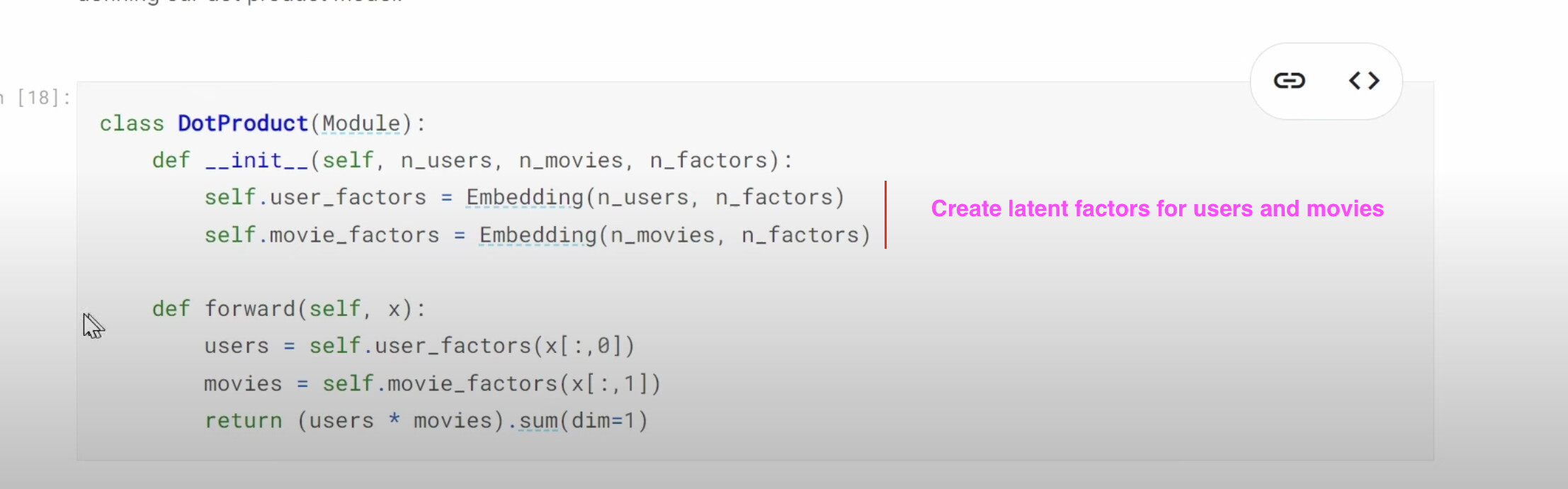
Task: Click the underlined Module base class
Action: 361,123
